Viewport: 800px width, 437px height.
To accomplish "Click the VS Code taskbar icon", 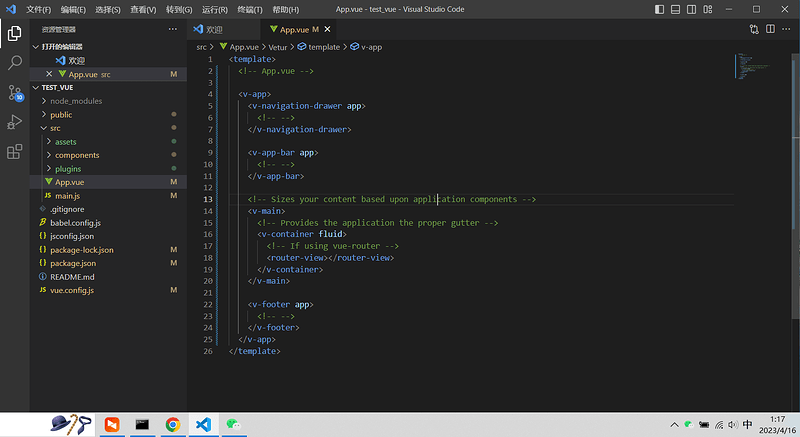I will tap(204, 424).
